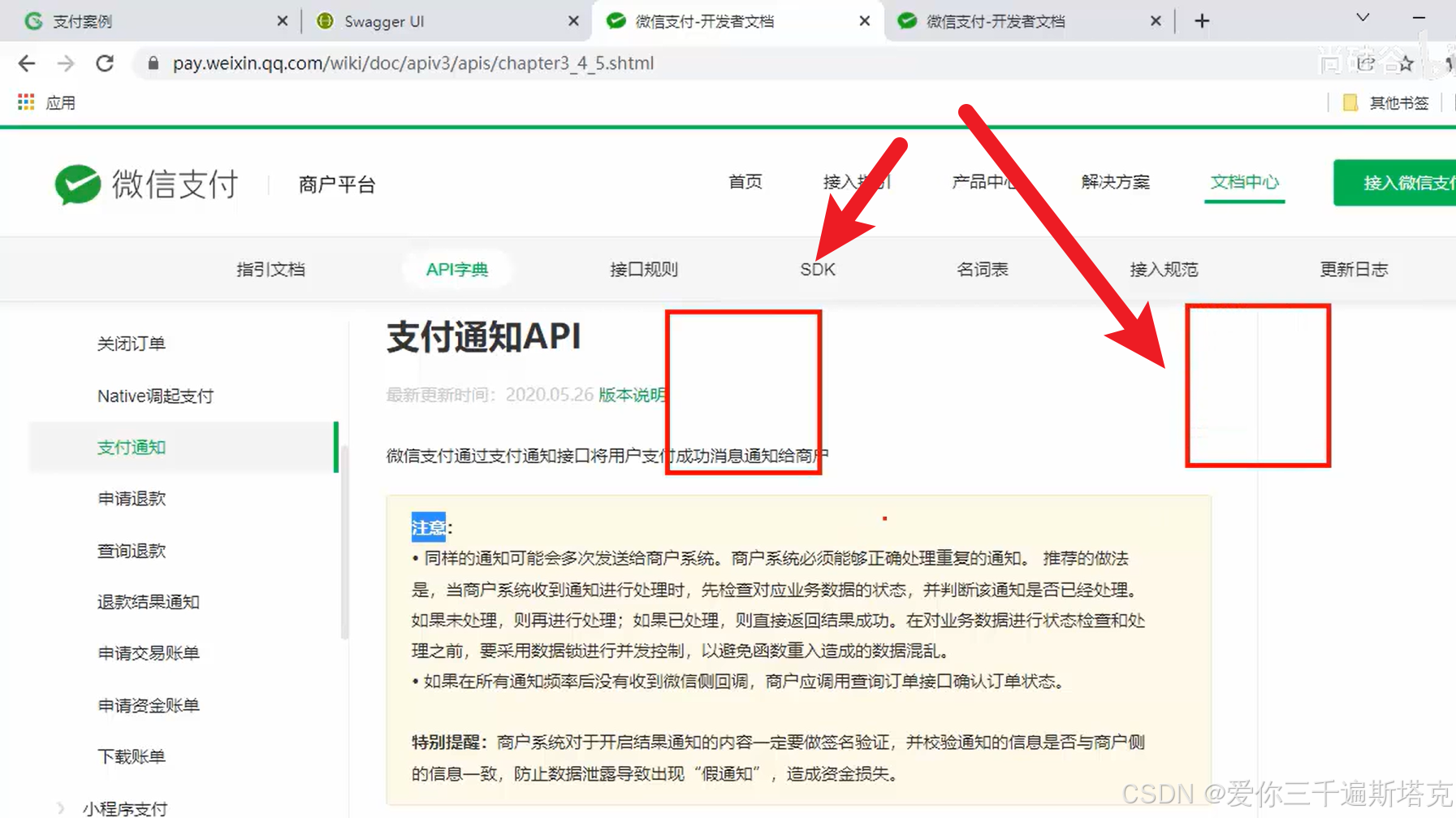Open the apps grid icon in bookmarks bar
The width and height of the screenshot is (1456, 818).
(x=26, y=102)
